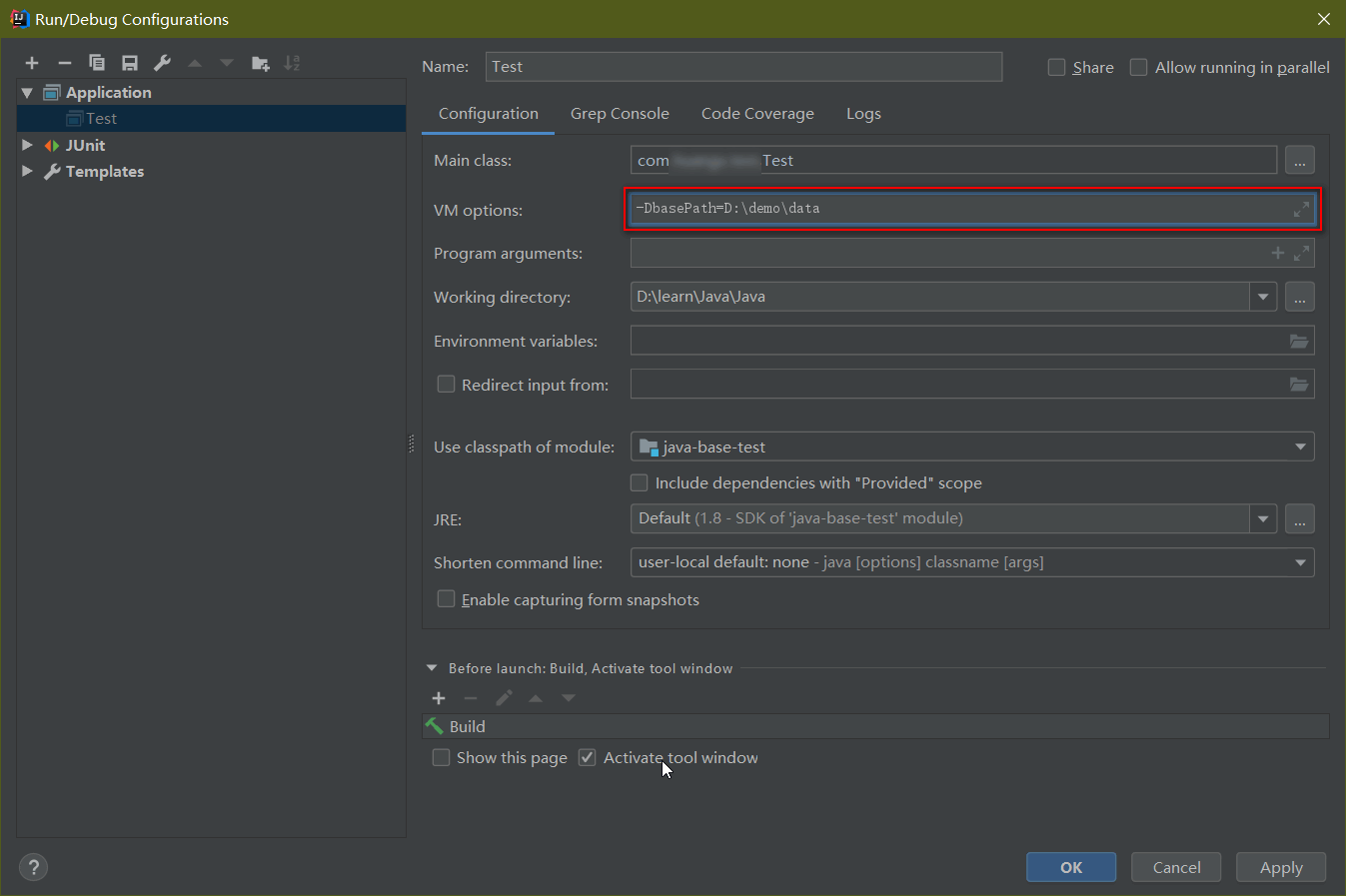Toggle the Share checkbox
The height and width of the screenshot is (896, 1346).
pyautogui.click(x=1056, y=67)
